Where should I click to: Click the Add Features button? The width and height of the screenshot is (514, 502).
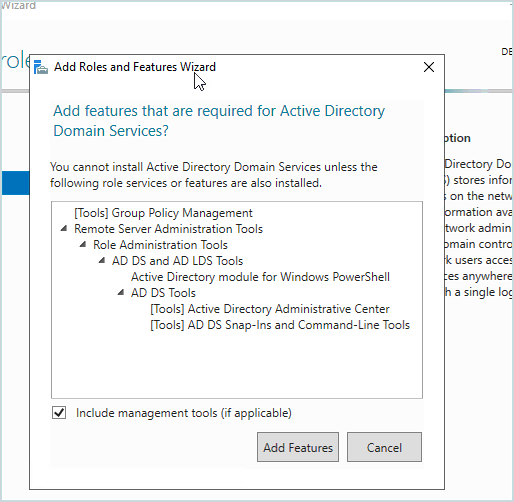[298, 447]
